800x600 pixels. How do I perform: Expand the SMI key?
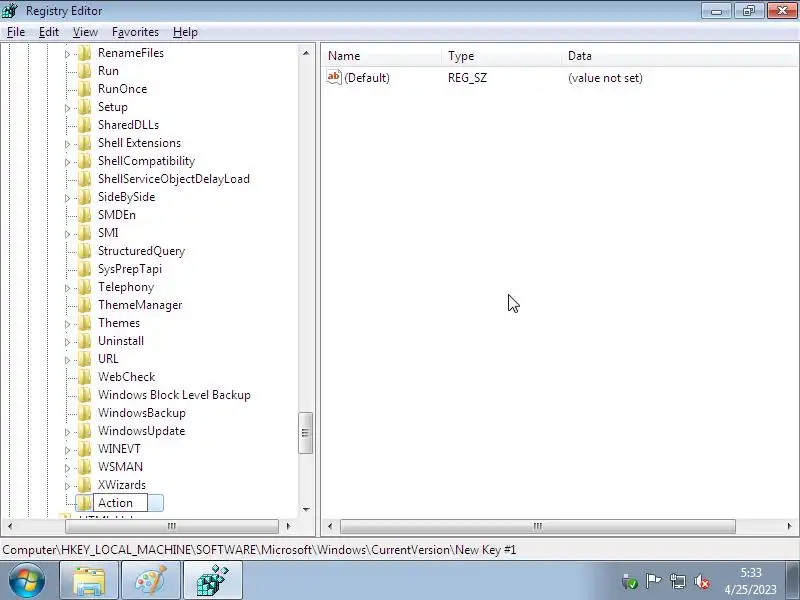coord(67,234)
